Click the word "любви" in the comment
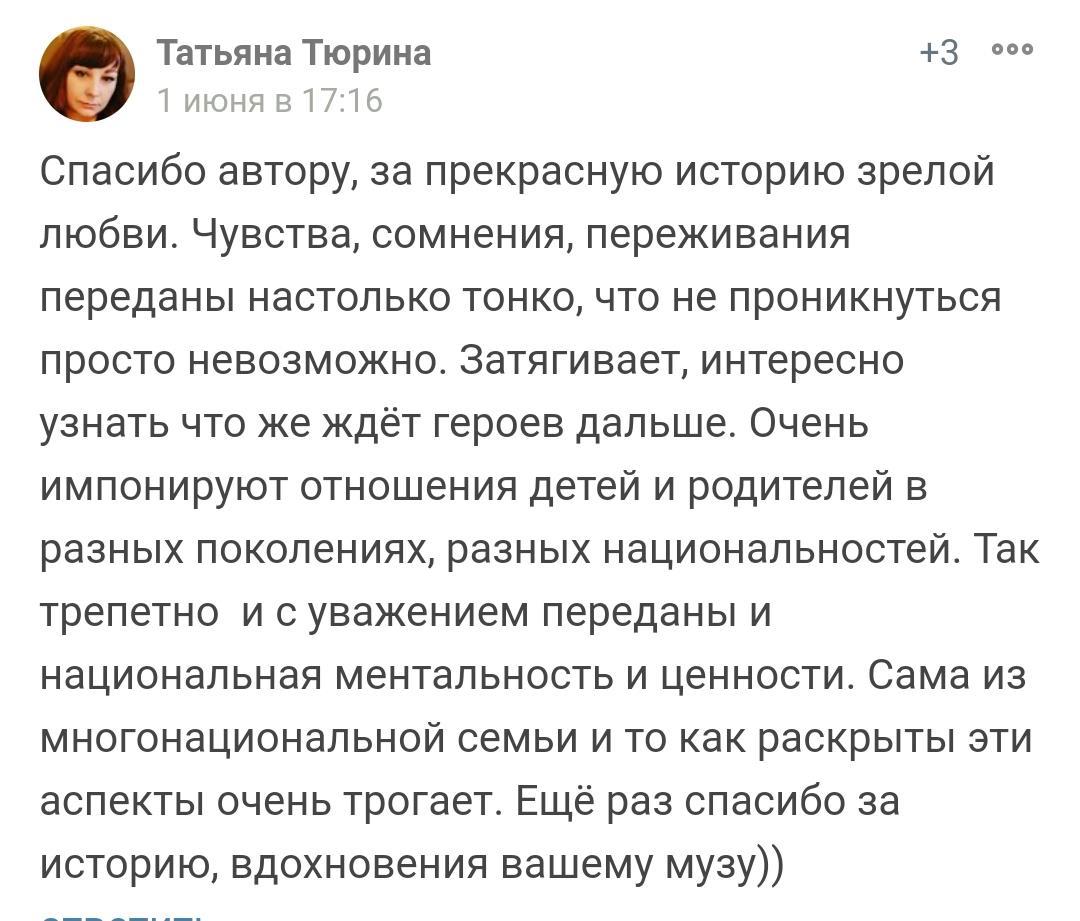This screenshot has width=1080, height=921. [x=103, y=236]
